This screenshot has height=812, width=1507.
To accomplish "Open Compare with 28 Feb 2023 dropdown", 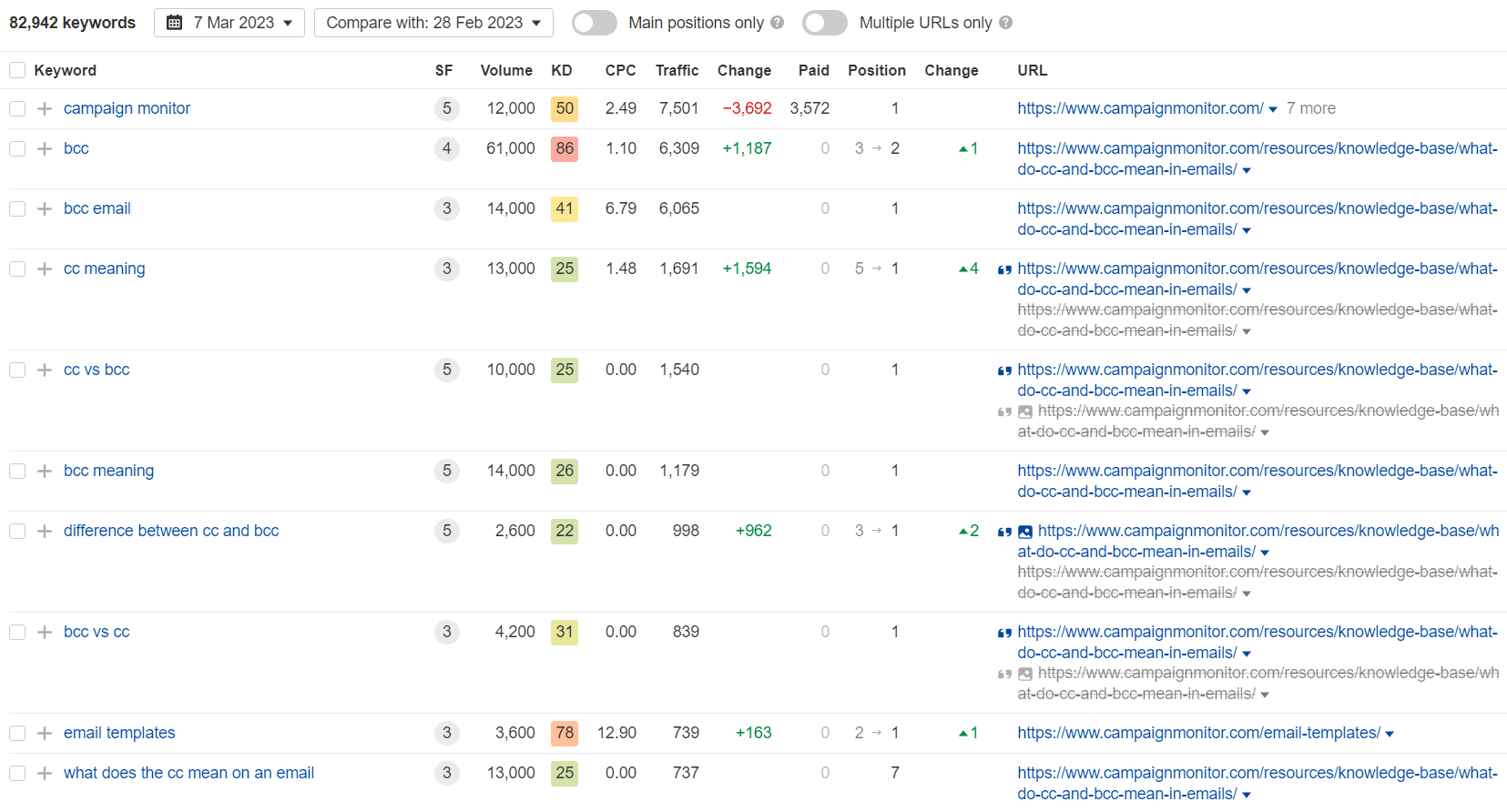I will (x=433, y=23).
